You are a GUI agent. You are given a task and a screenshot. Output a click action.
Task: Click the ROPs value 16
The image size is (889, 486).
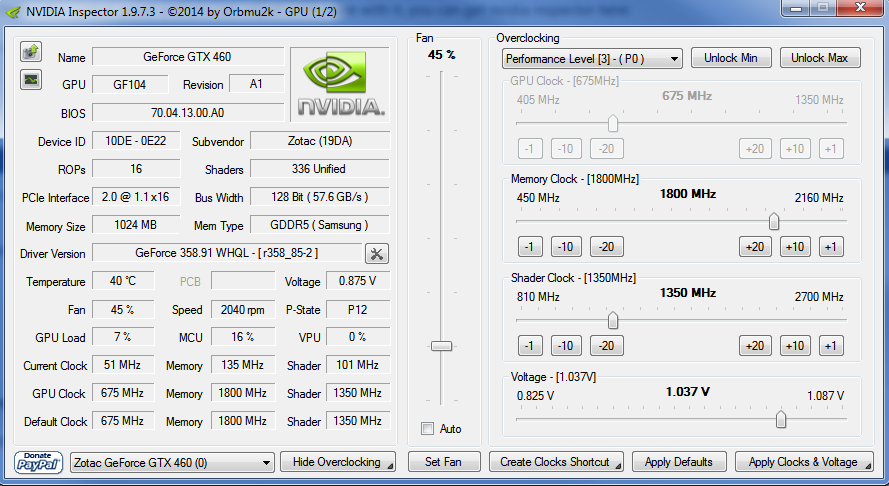[x=136, y=168]
